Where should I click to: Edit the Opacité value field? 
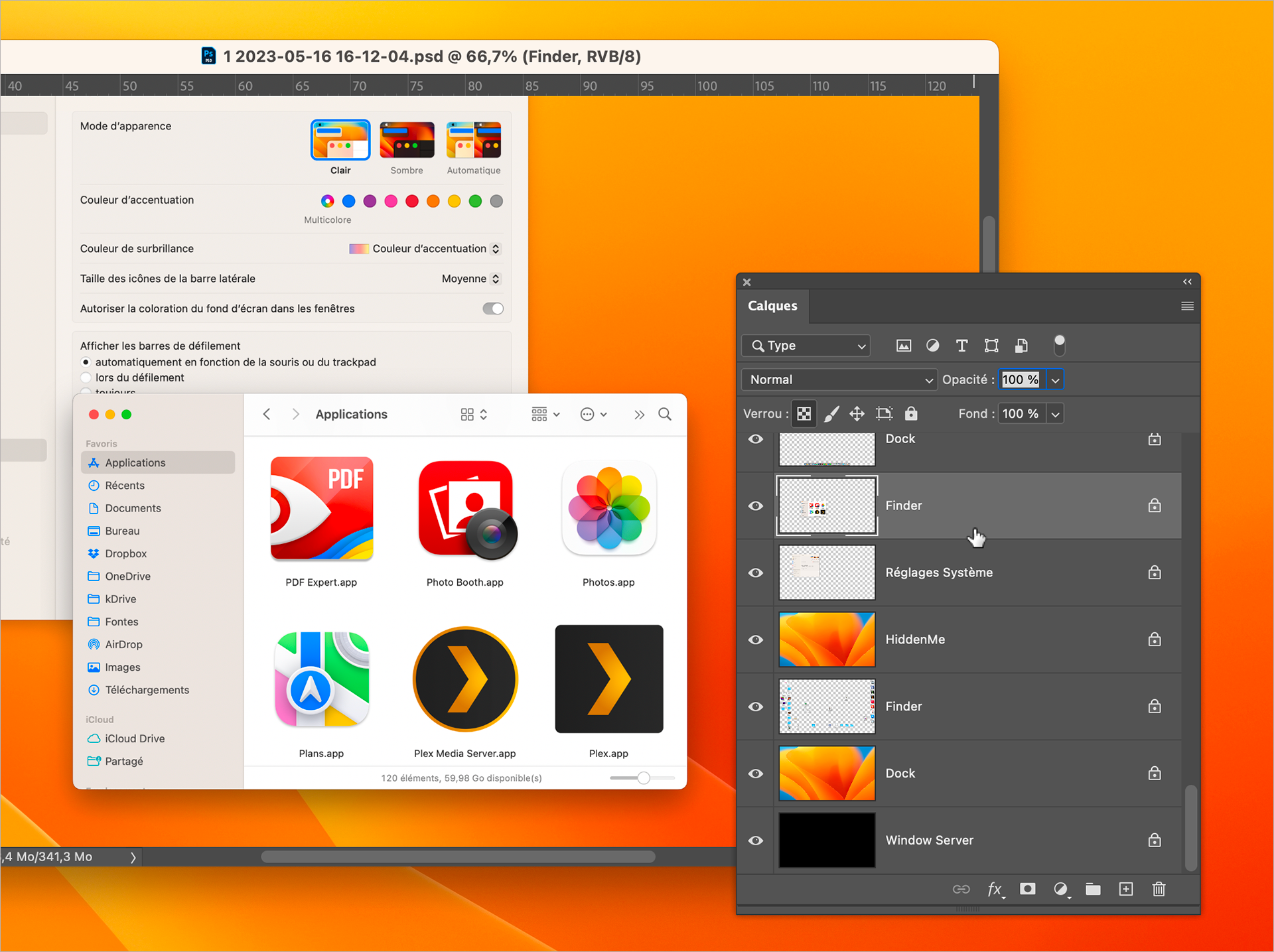tap(1019, 379)
